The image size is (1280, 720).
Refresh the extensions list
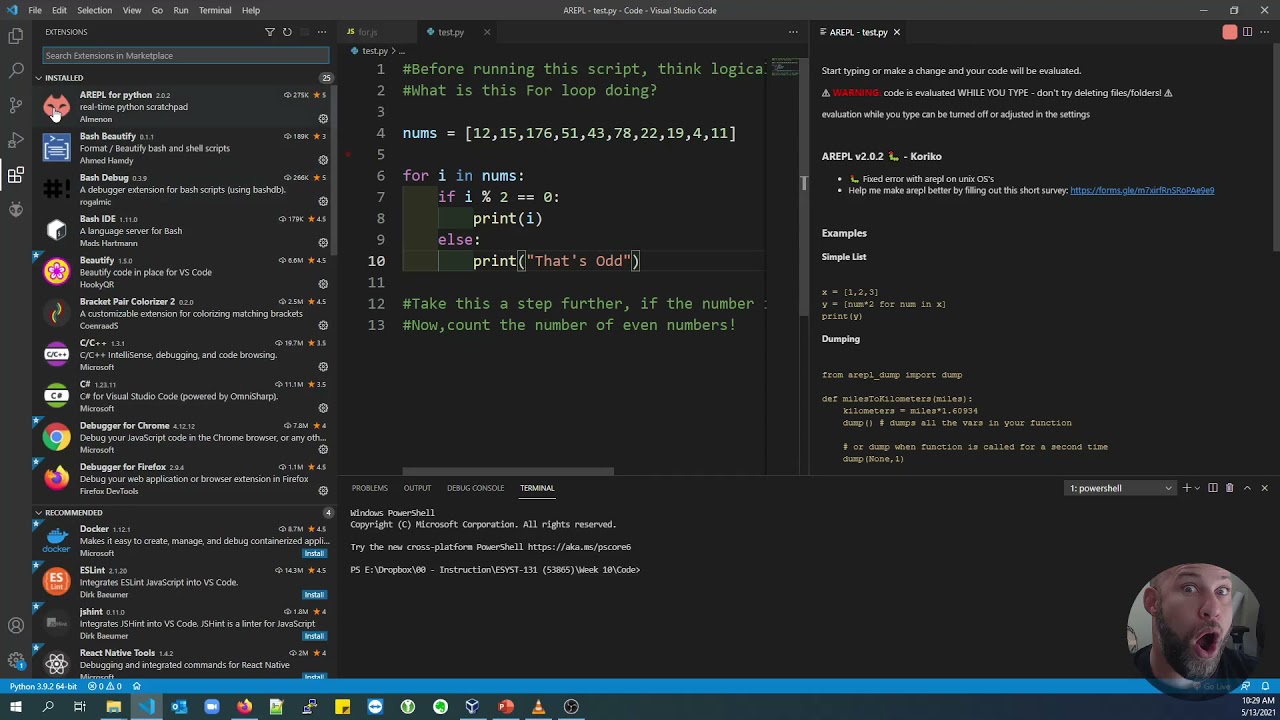pos(287,32)
